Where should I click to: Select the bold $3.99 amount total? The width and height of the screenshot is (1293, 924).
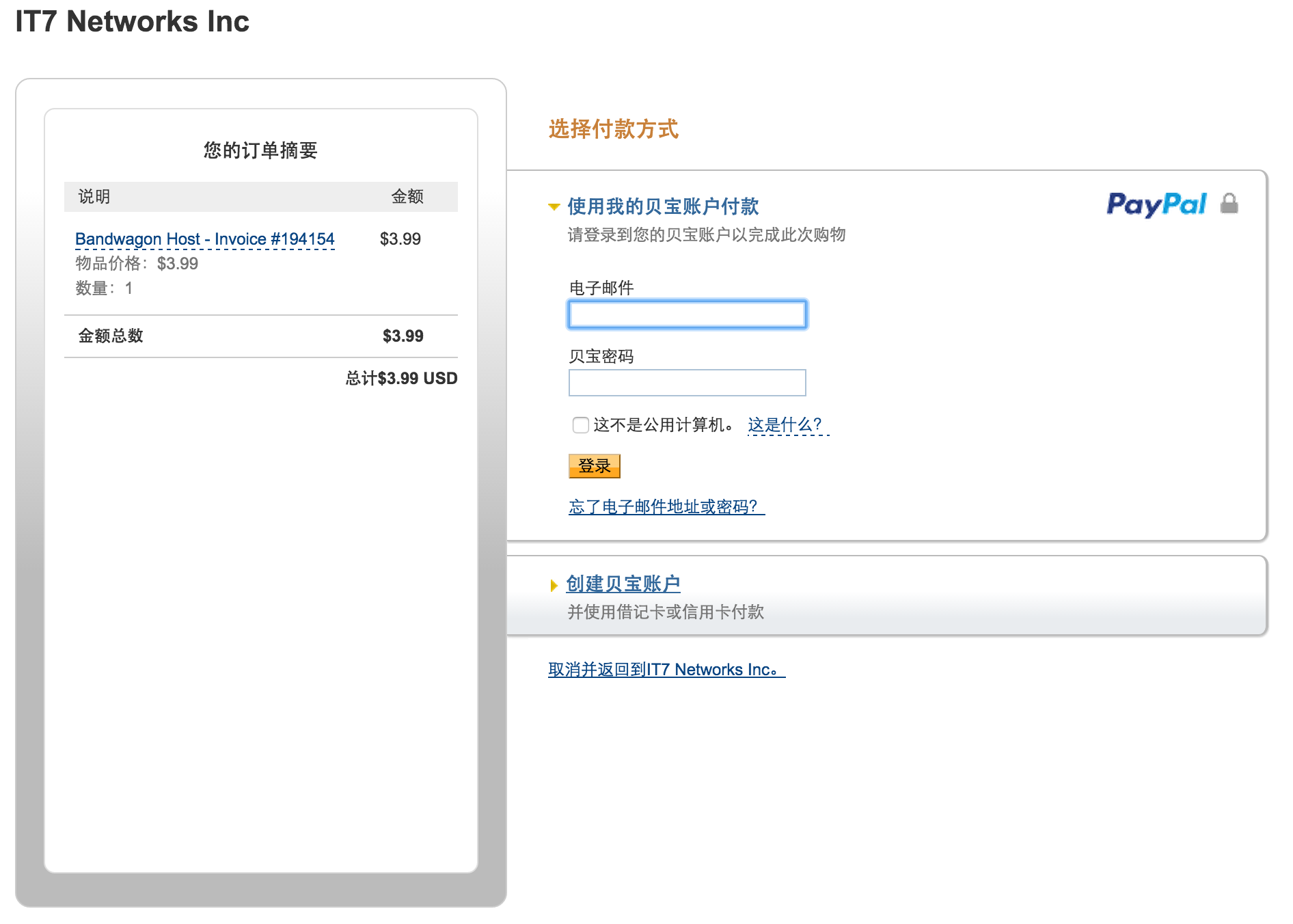403,336
